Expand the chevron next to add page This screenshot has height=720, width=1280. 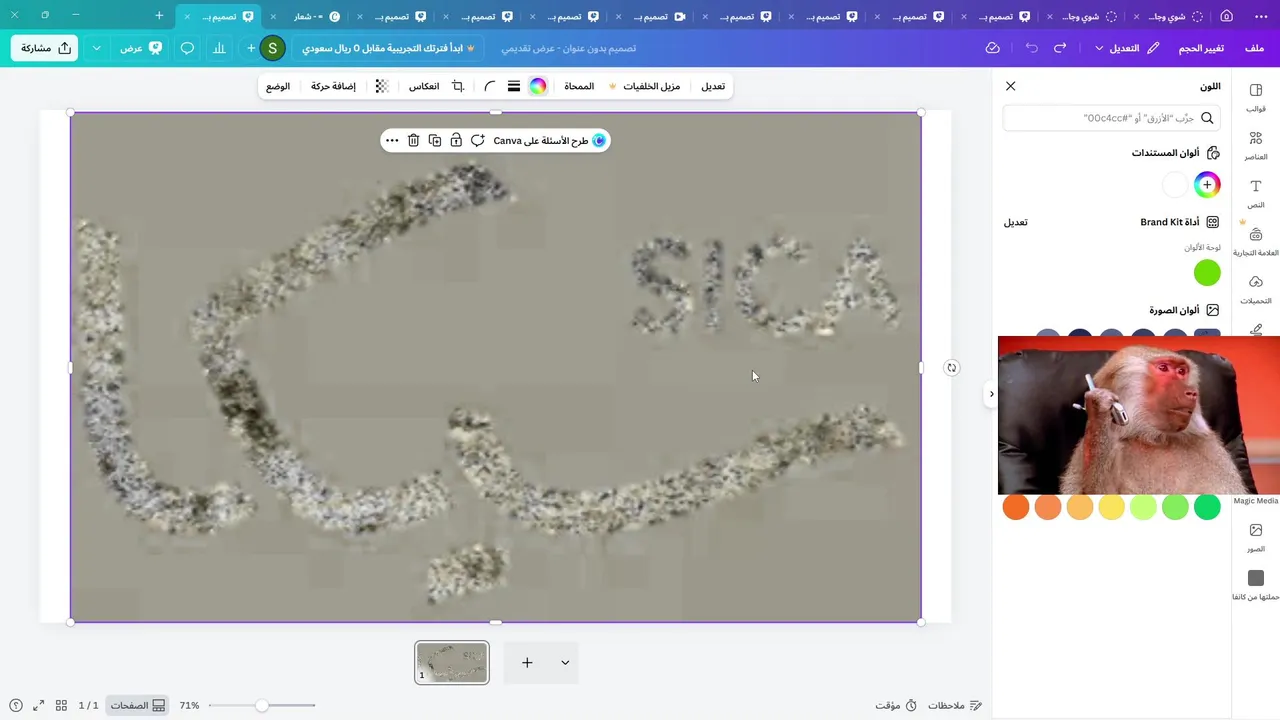pyautogui.click(x=565, y=662)
